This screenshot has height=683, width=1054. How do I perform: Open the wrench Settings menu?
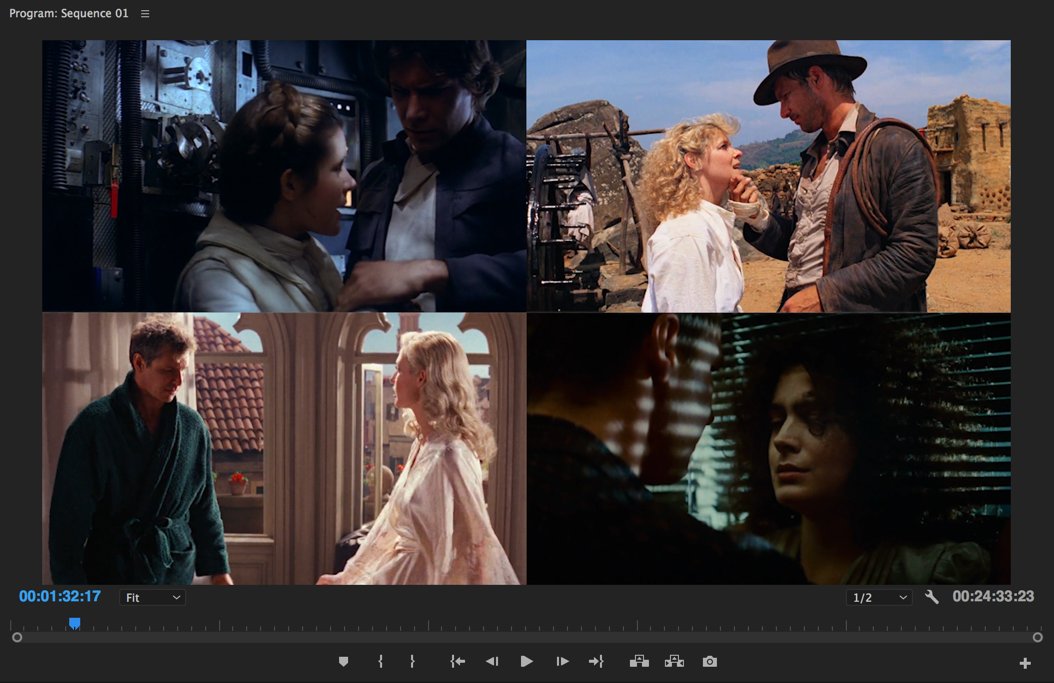click(932, 597)
